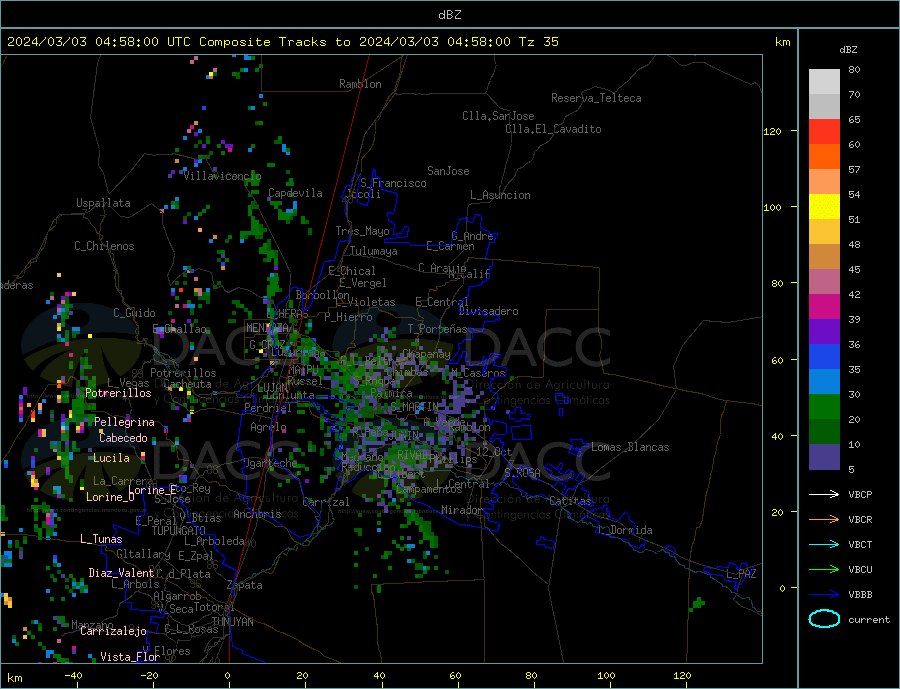Select the purple 39 dBZ color swatch
Screen dimensions: 900x689
[x=824, y=332]
